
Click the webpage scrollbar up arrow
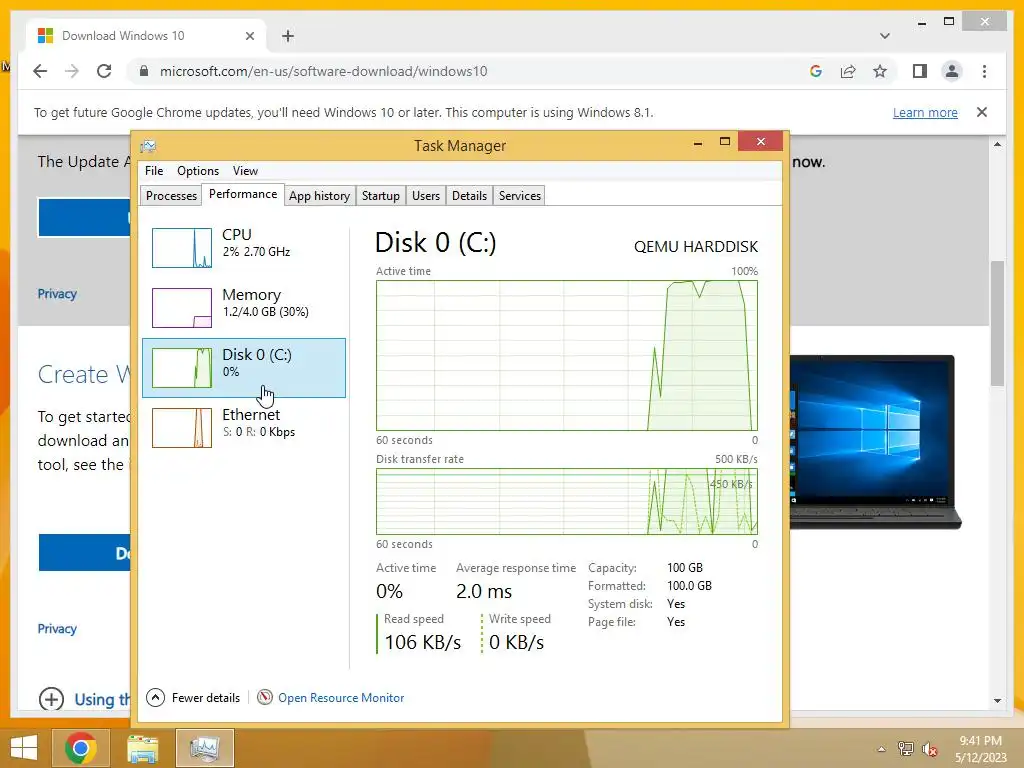(x=997, y=144)
